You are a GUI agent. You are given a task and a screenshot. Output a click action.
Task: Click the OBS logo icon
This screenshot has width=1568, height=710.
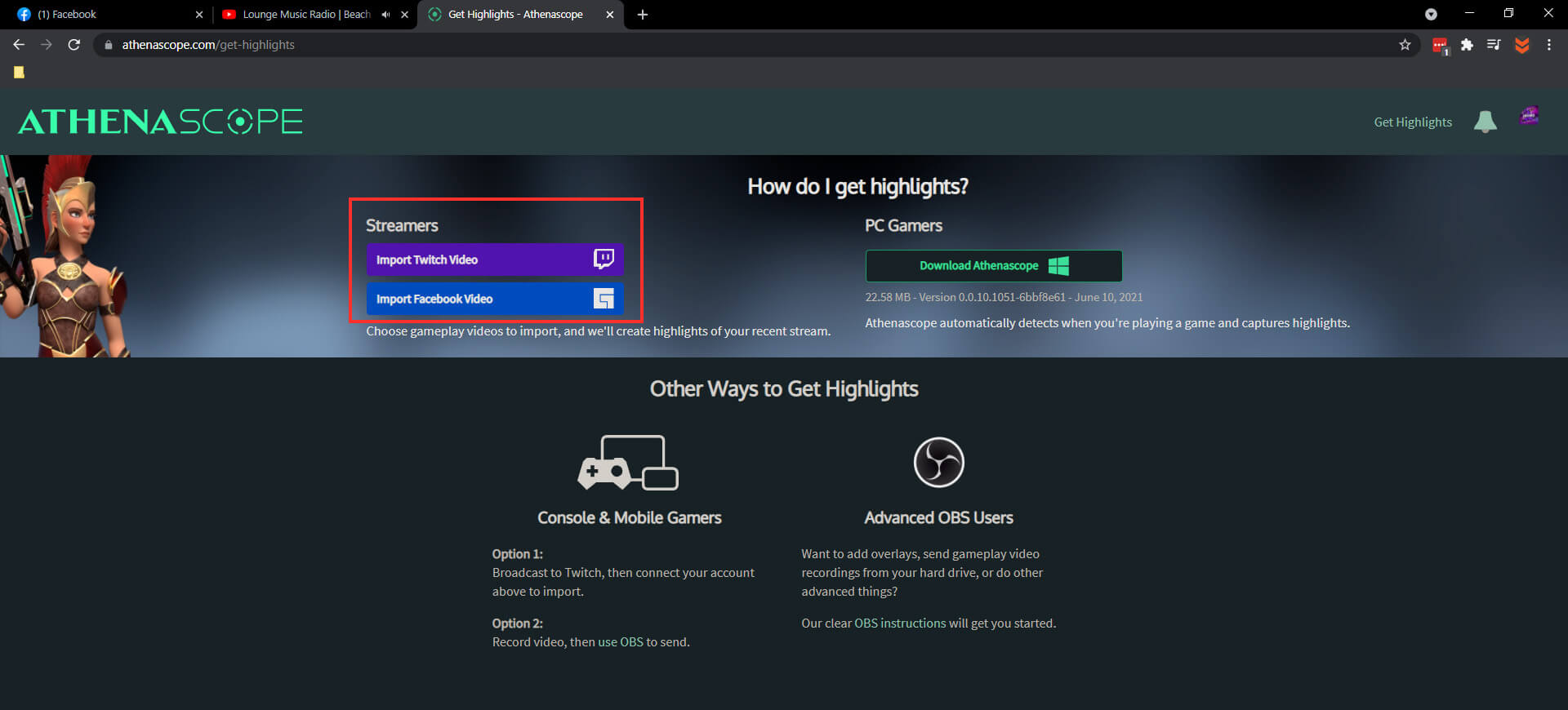(938, 462)
